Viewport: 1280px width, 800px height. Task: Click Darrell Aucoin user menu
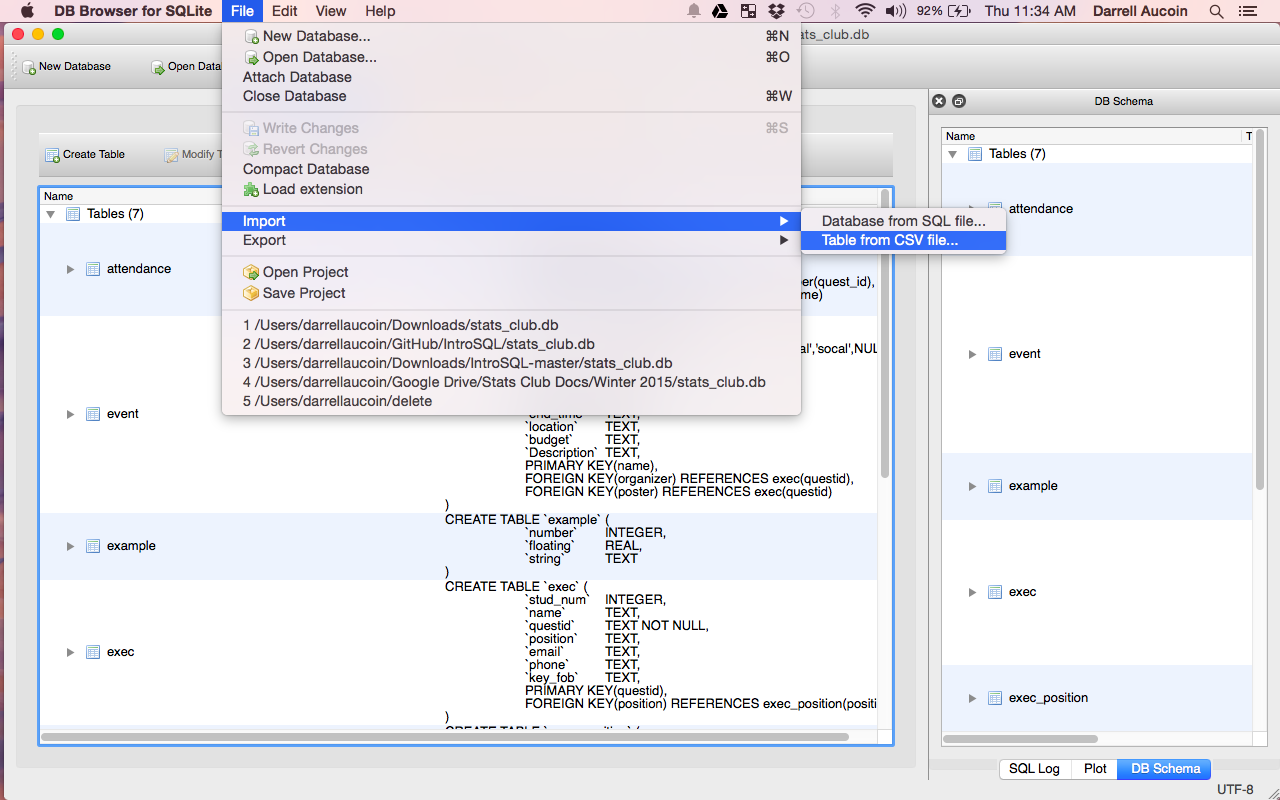click(1141, 11)
